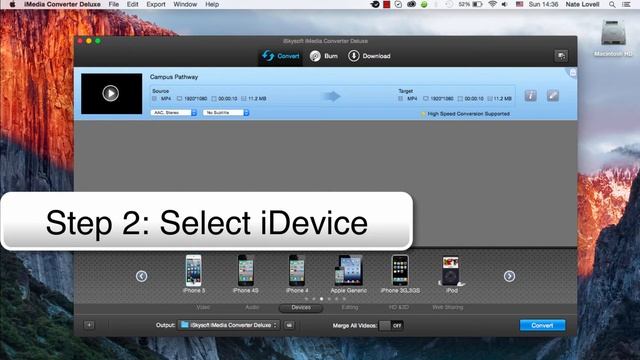Select the iPhone 3G,3GS preset
The image size is (640, 360).
coord(400,274)
